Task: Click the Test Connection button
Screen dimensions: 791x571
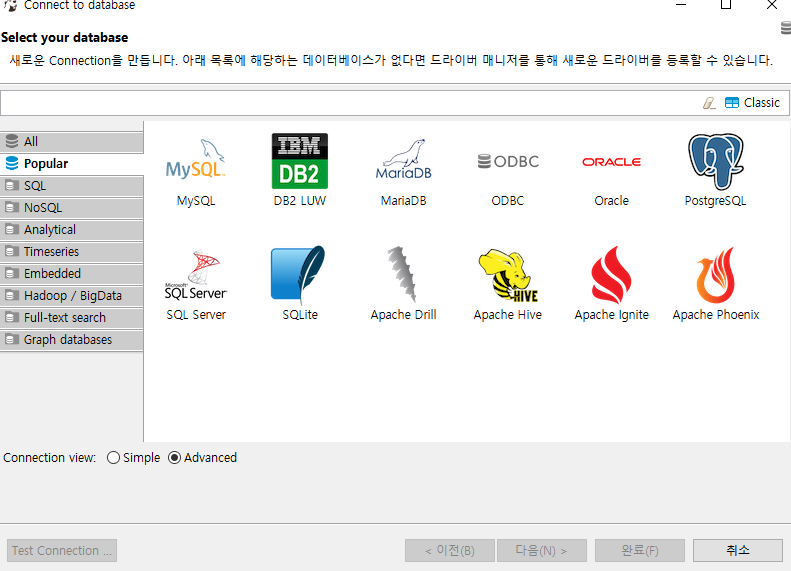Action: click(62, 550)
